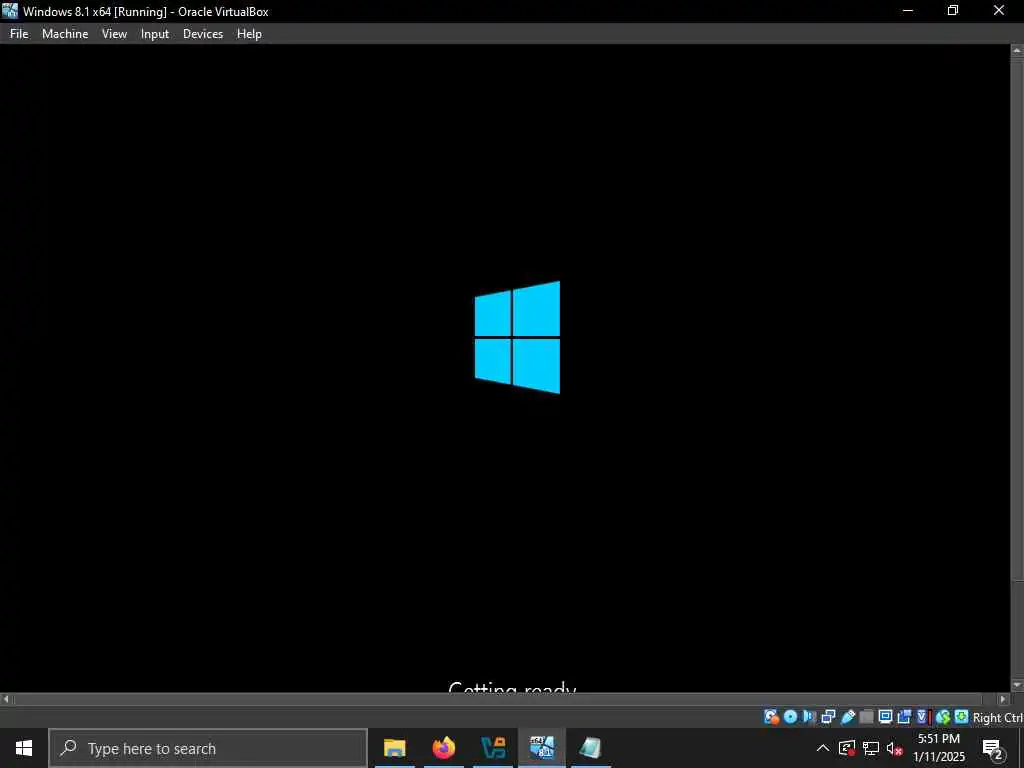Click the VirtualBox title bar app icon
Screen dimensions: 1024x768
pos(10,11)
